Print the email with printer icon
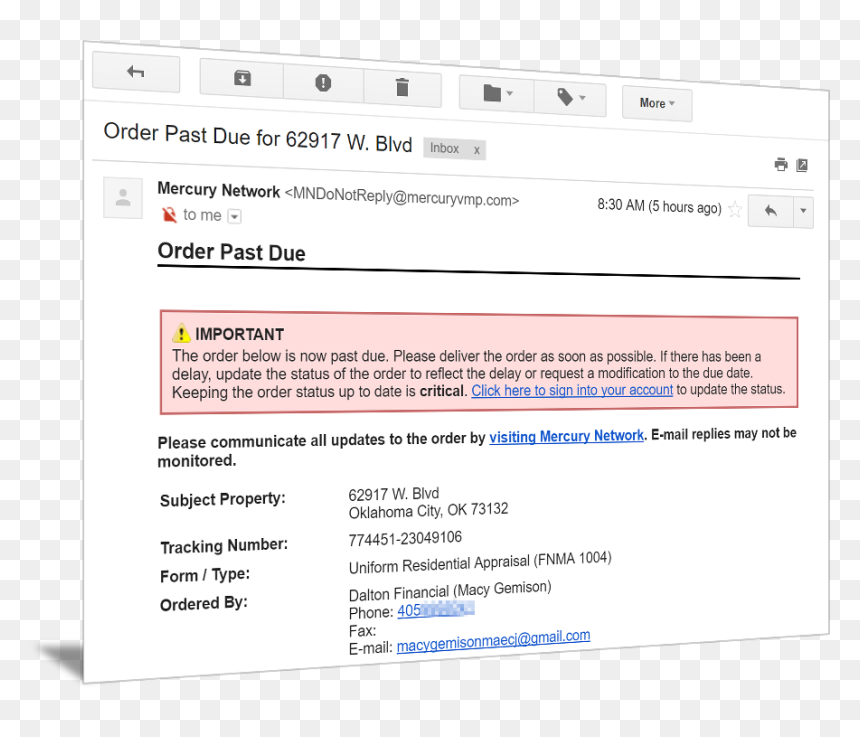Screen dimensions: 860x737 pos(780,164)
